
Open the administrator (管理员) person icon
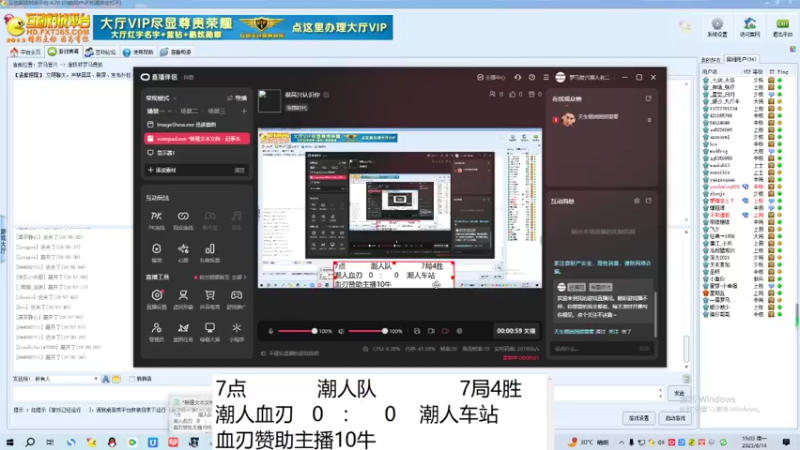[x=157, y=331]
